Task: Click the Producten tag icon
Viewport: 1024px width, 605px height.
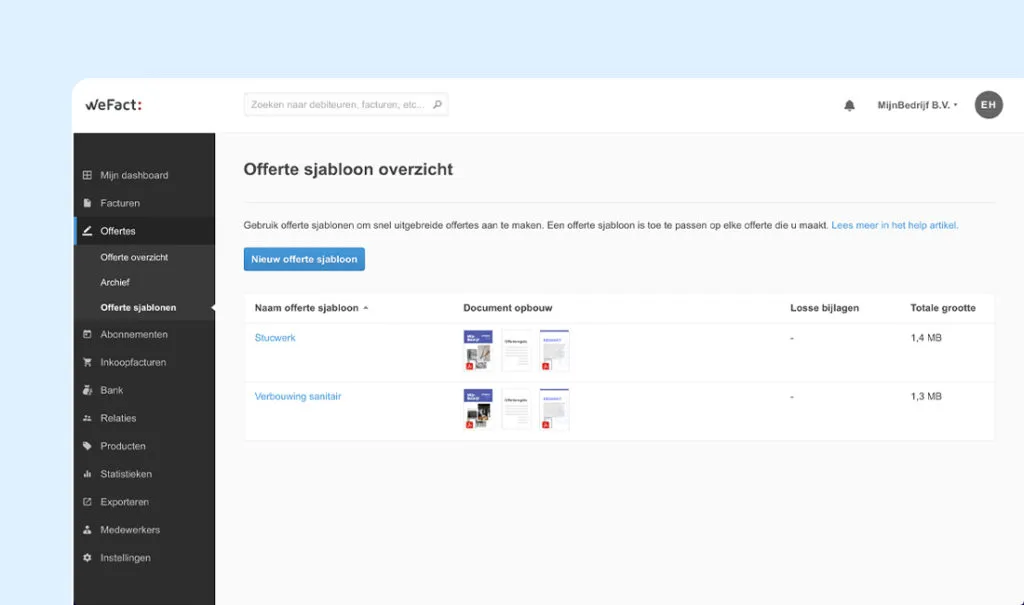Action: pyautogui.click(x=88, y=446)
